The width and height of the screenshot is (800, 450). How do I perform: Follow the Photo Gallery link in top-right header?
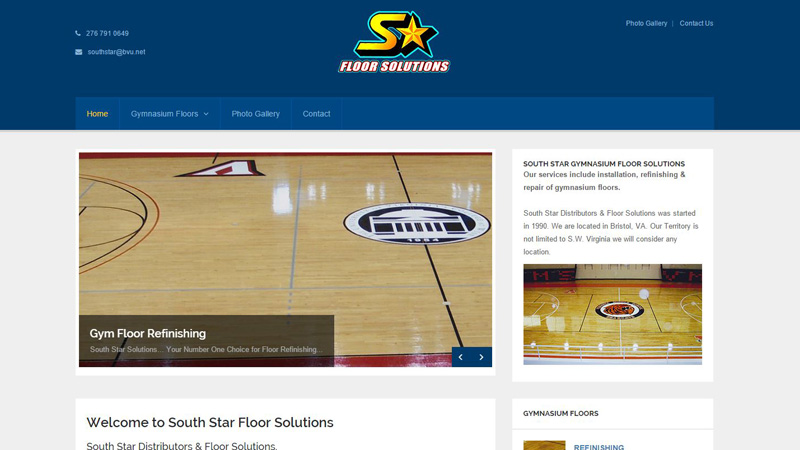point(646,23)
